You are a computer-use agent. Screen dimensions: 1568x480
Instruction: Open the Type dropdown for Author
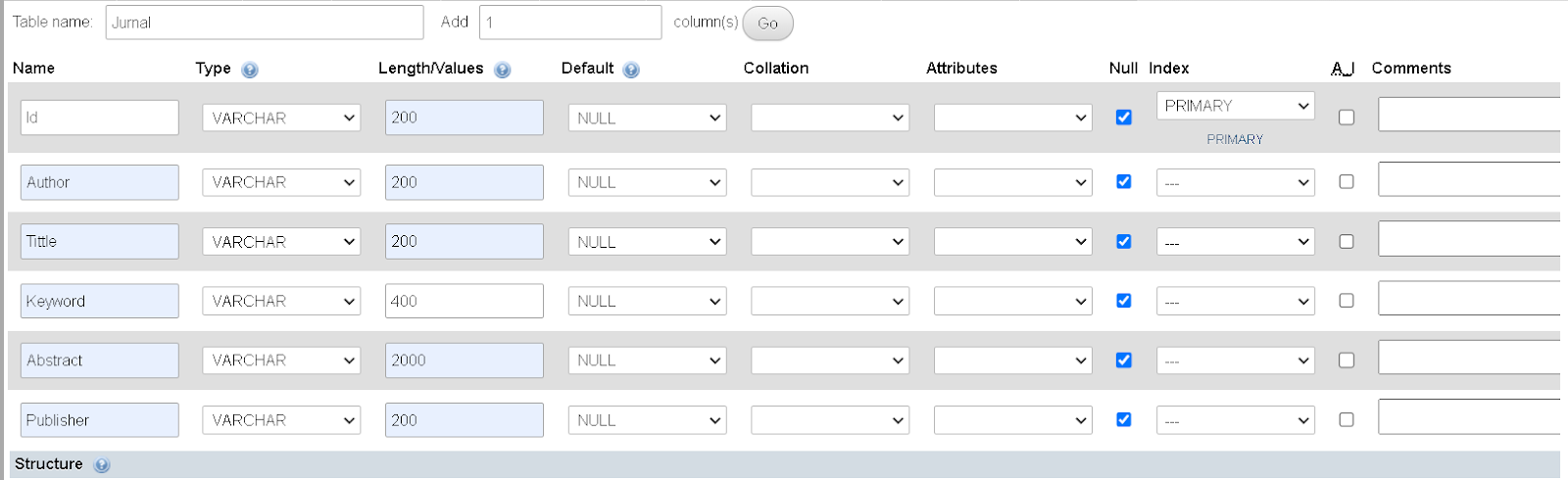click(281, 182)
